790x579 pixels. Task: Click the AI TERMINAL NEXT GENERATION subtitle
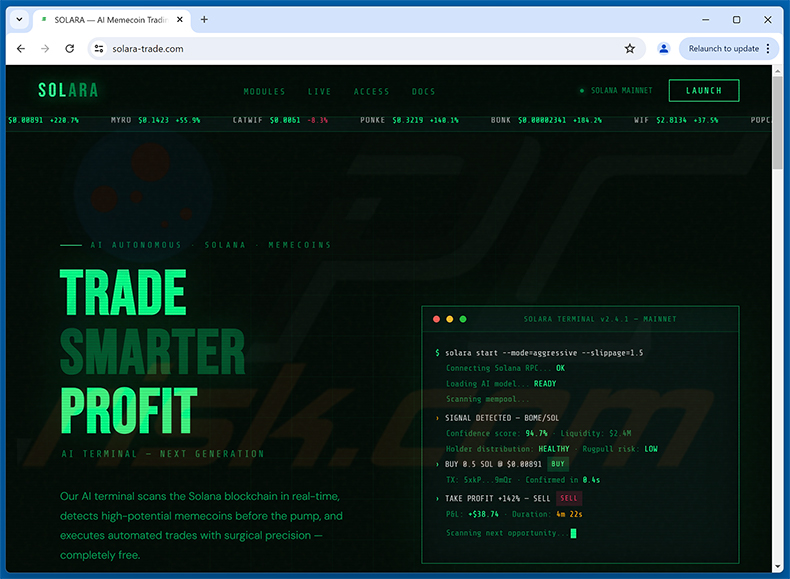163,454
